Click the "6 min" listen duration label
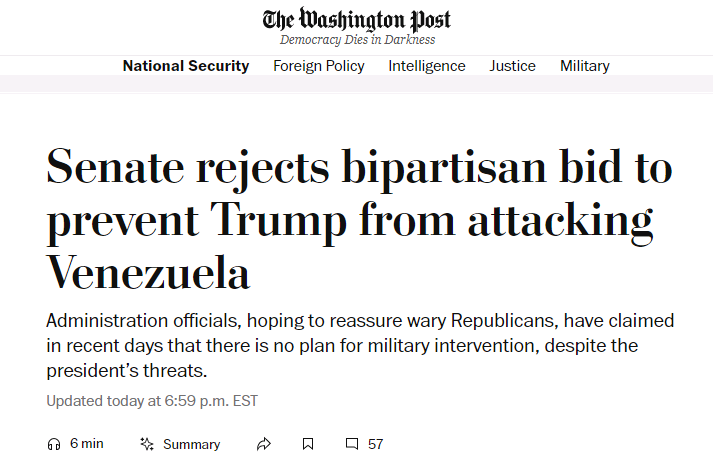Viewport: 713px width, 467px height. pos(86,444)
